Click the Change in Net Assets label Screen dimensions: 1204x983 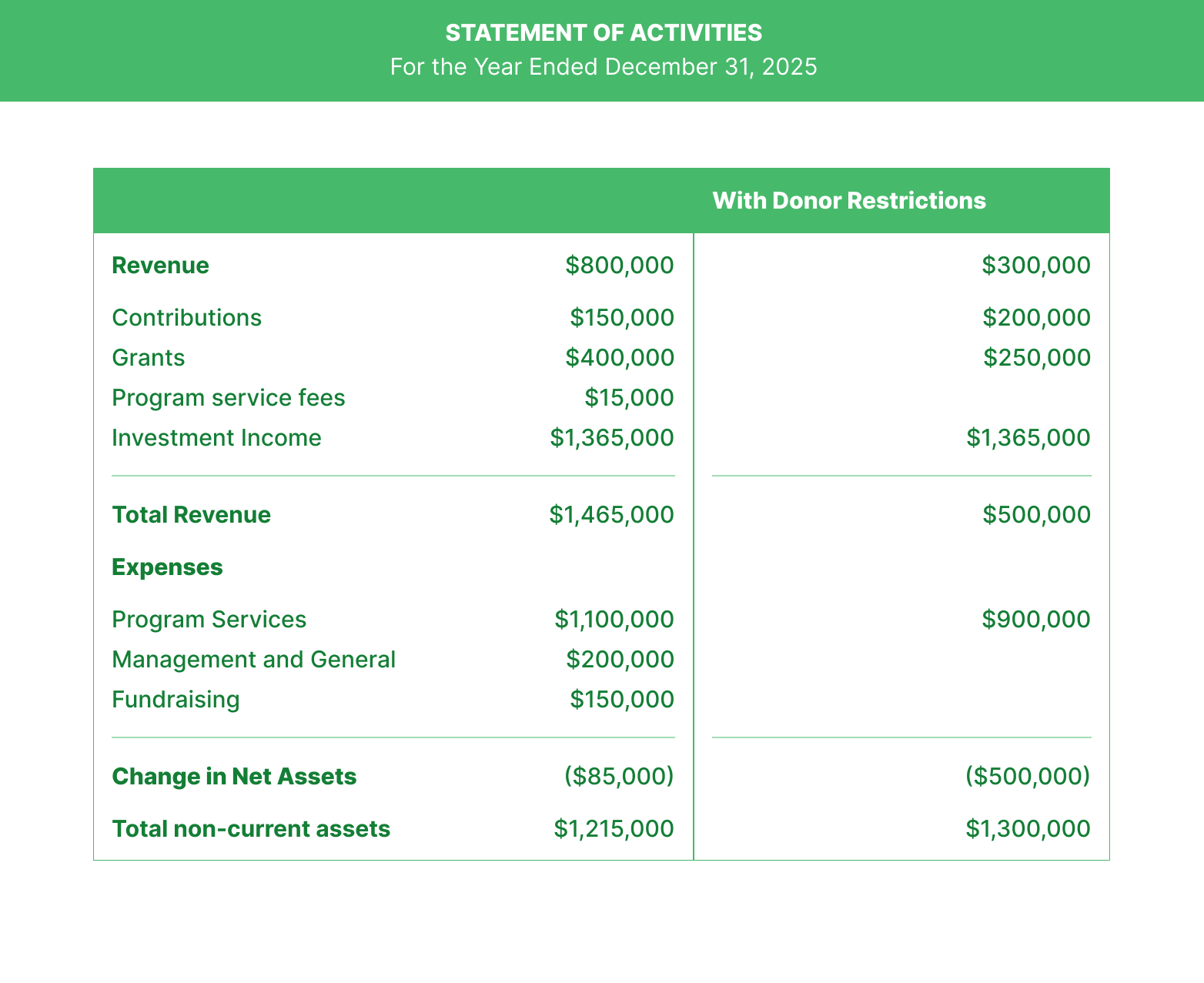[x=234, y=776]
